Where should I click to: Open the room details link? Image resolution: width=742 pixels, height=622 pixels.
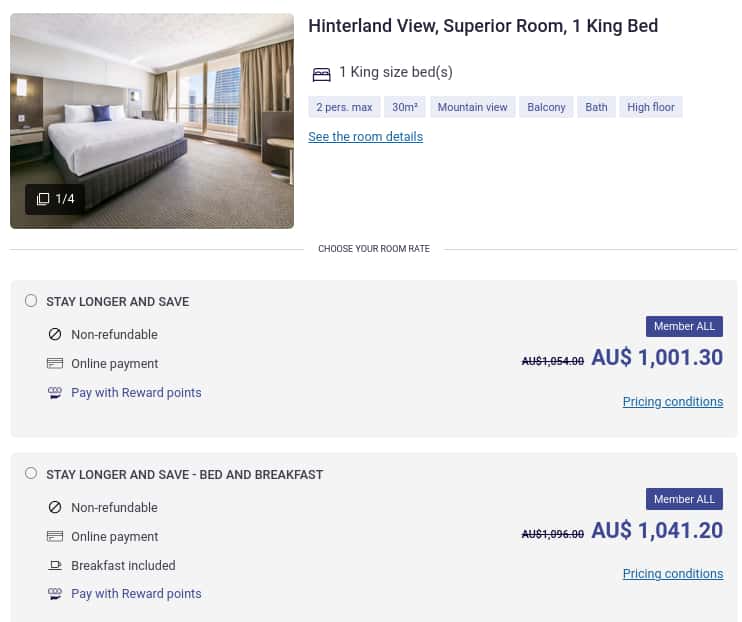tap(365, 137)
